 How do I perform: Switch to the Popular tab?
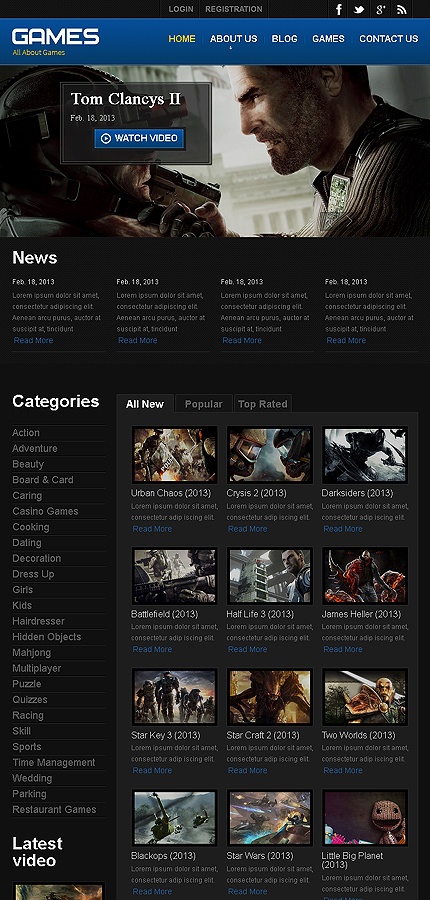coord(204,404)
